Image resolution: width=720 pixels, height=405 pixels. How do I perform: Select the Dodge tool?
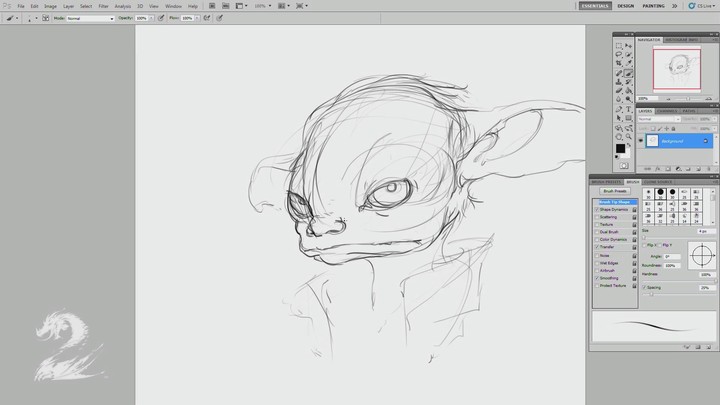pos(629,99)
